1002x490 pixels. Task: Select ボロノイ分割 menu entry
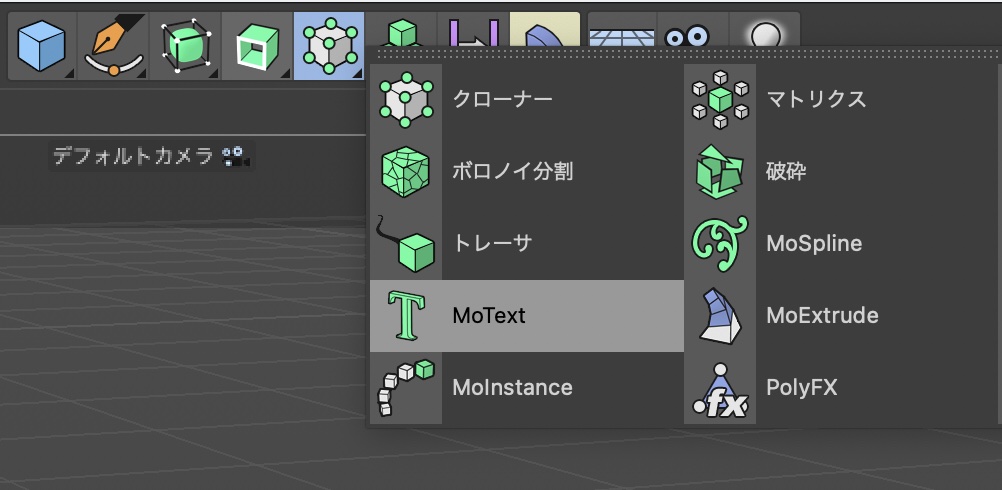527,172
